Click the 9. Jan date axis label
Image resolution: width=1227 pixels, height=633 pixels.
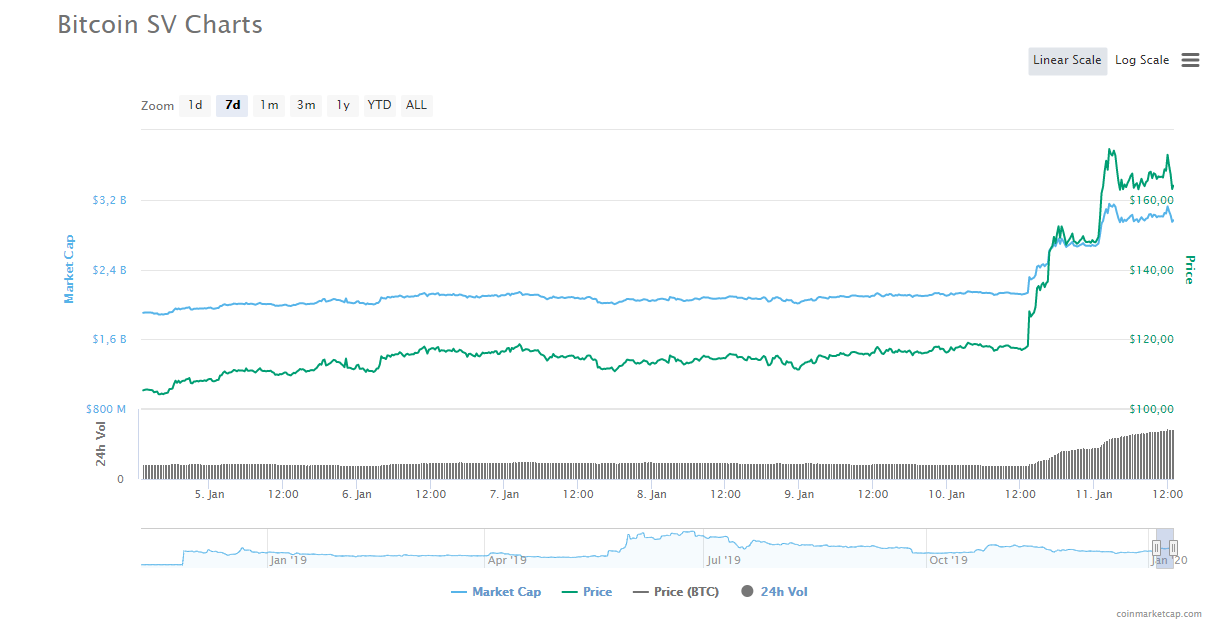(x=800, y=494)
